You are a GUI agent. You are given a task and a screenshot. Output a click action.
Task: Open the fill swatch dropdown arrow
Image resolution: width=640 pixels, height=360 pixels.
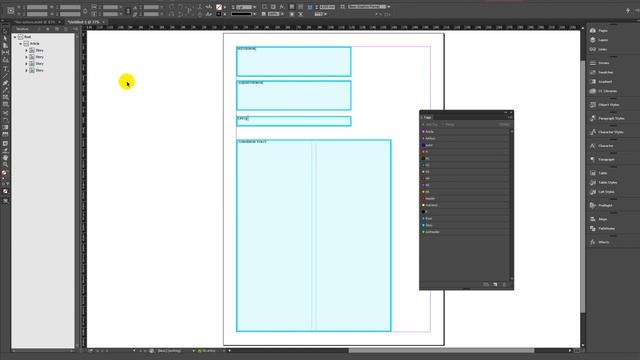tap(225, 7)
